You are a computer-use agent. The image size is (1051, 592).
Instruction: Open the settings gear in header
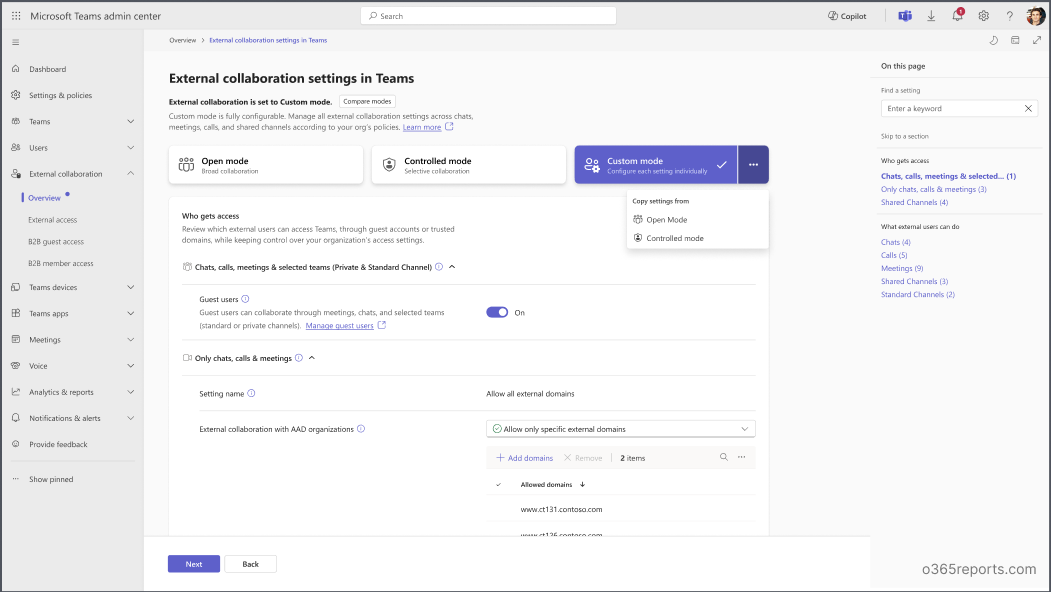[983, 16]
